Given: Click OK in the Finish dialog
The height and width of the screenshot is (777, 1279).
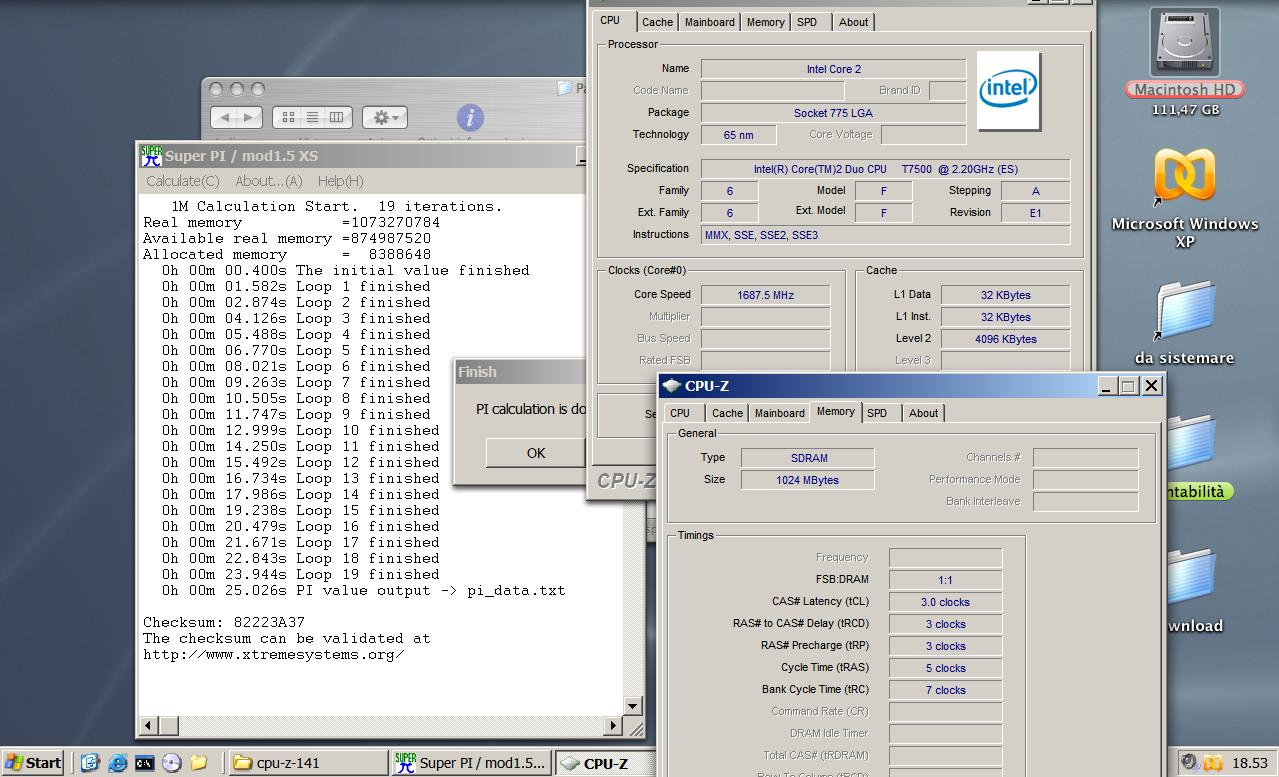Looking at the screenshot, I should (536, 453).
